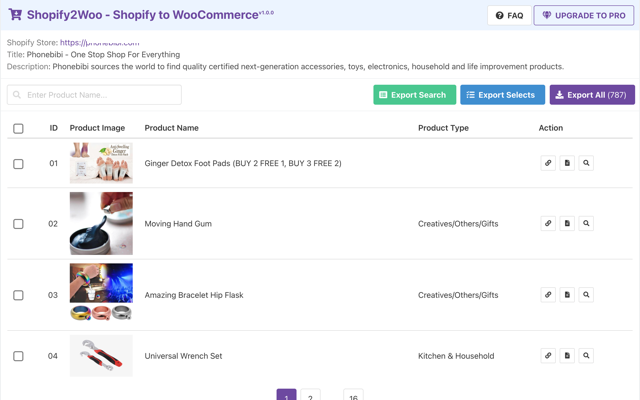This screenshot has height=400, width=640.
Task: Click the Product Image column header
Action: pos(97,128)
